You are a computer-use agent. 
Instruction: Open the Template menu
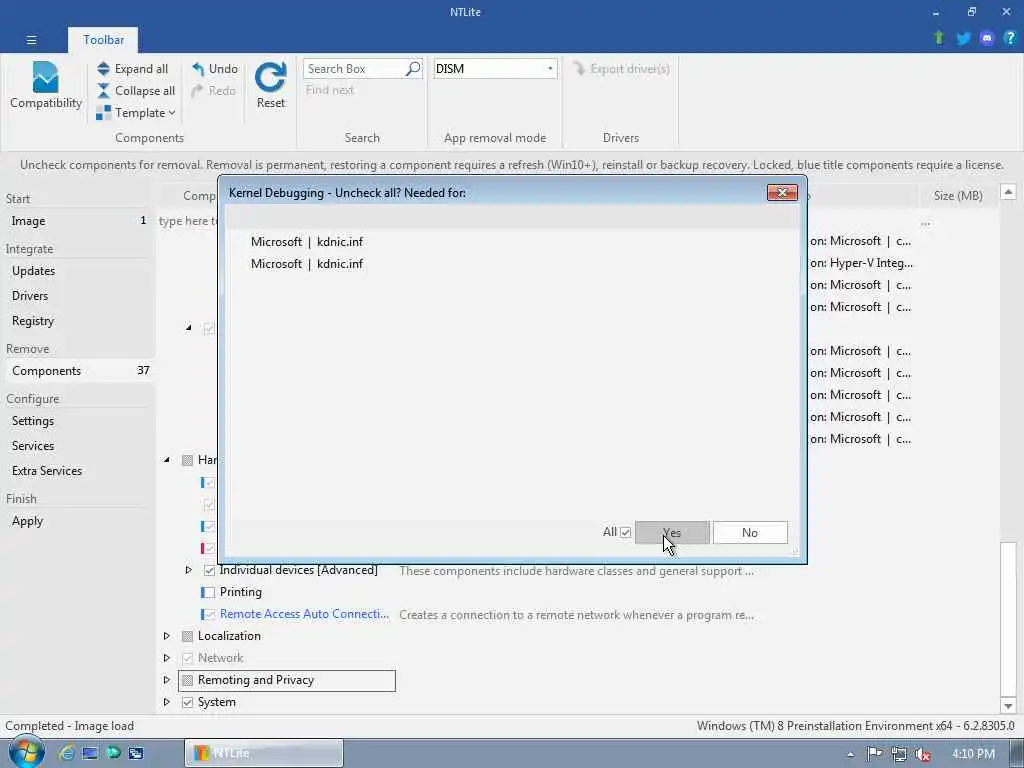pos(136,113)
